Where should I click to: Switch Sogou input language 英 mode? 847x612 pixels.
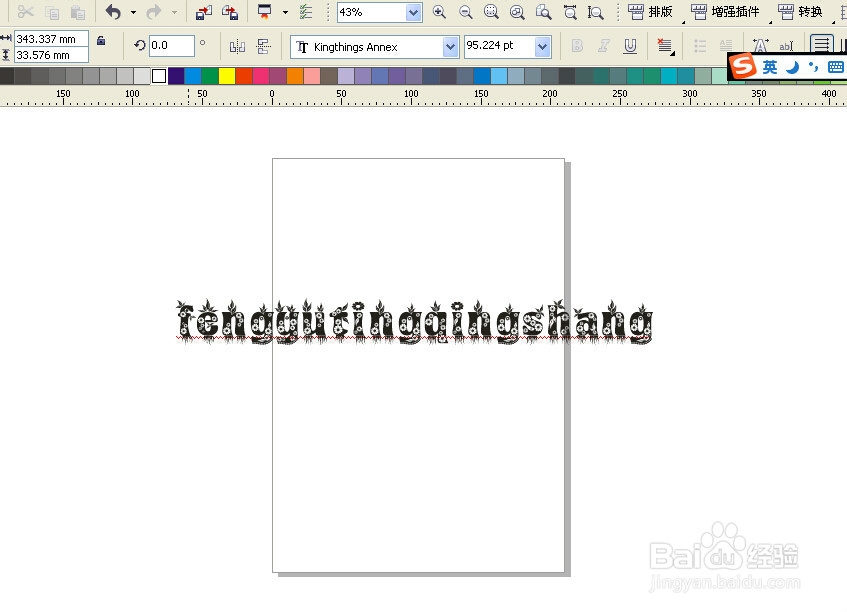click(x=770, y=67)
